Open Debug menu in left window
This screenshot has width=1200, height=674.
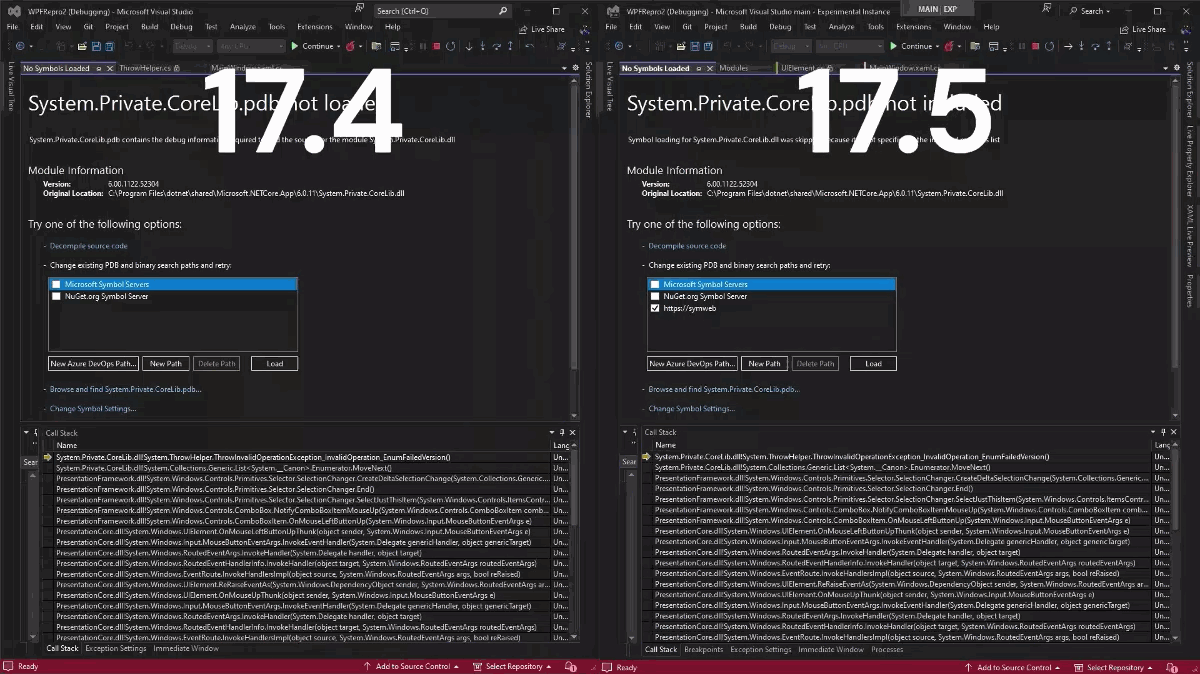point(181,27)
